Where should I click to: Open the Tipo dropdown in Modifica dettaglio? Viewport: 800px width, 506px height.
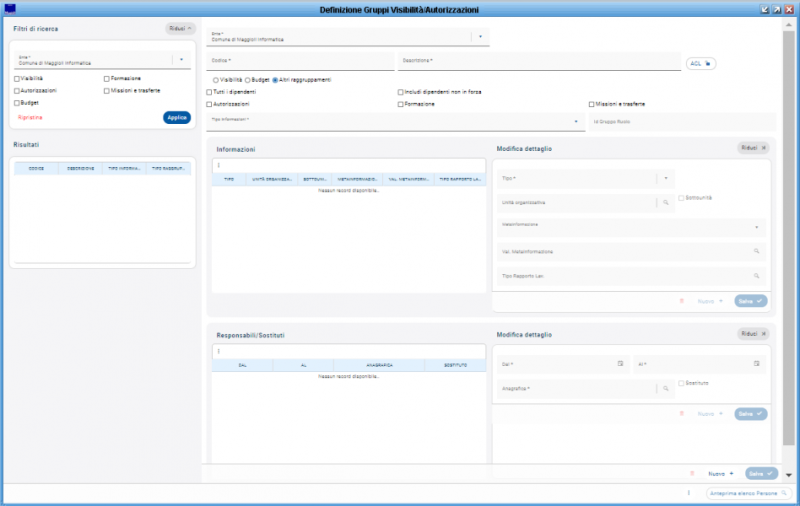[666, 178]
